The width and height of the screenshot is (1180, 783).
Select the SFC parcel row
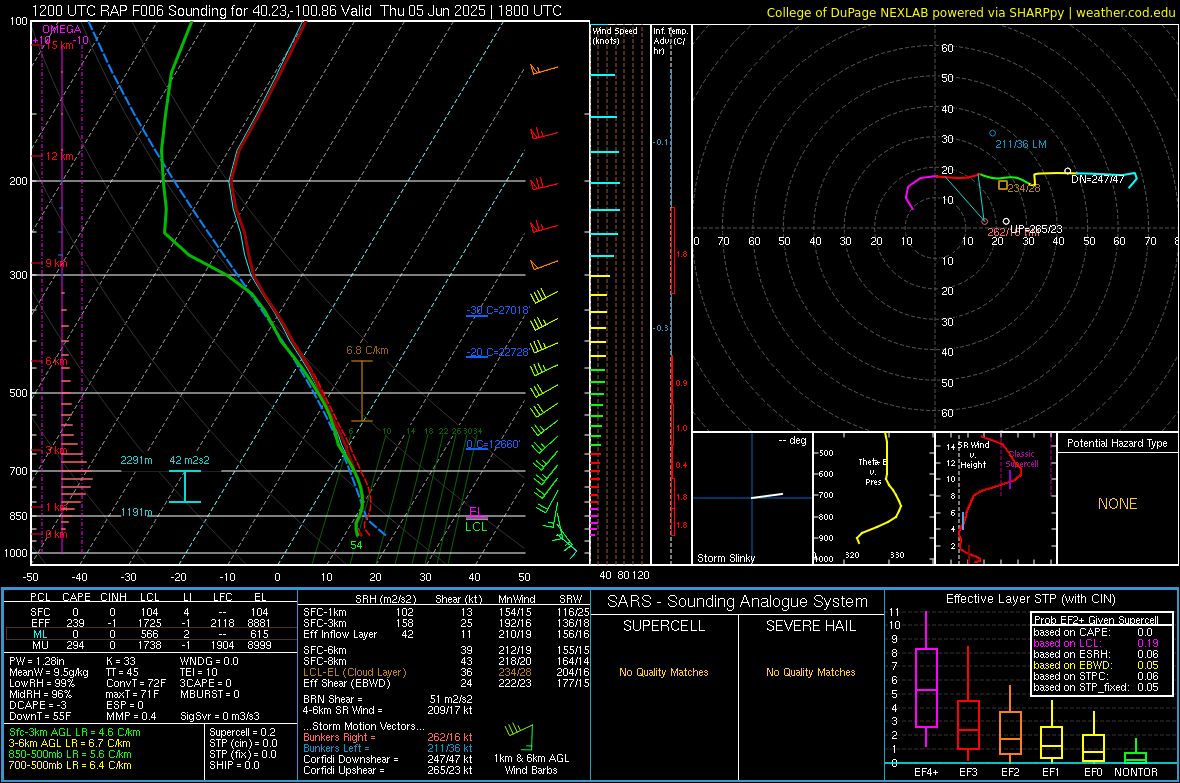coord(150,612)
